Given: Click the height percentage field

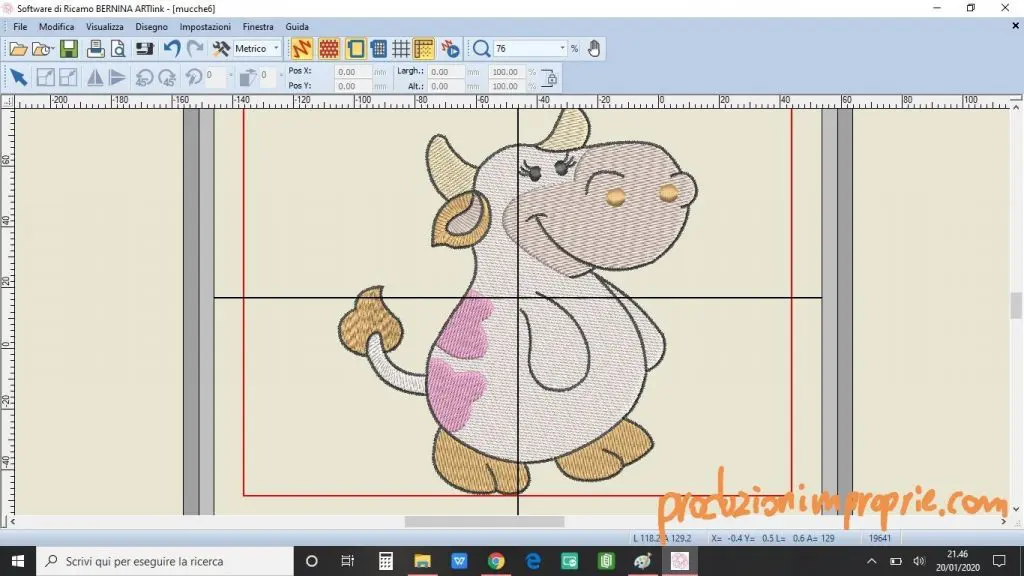Looking at the screenshot, I should (x=507, y=86).
